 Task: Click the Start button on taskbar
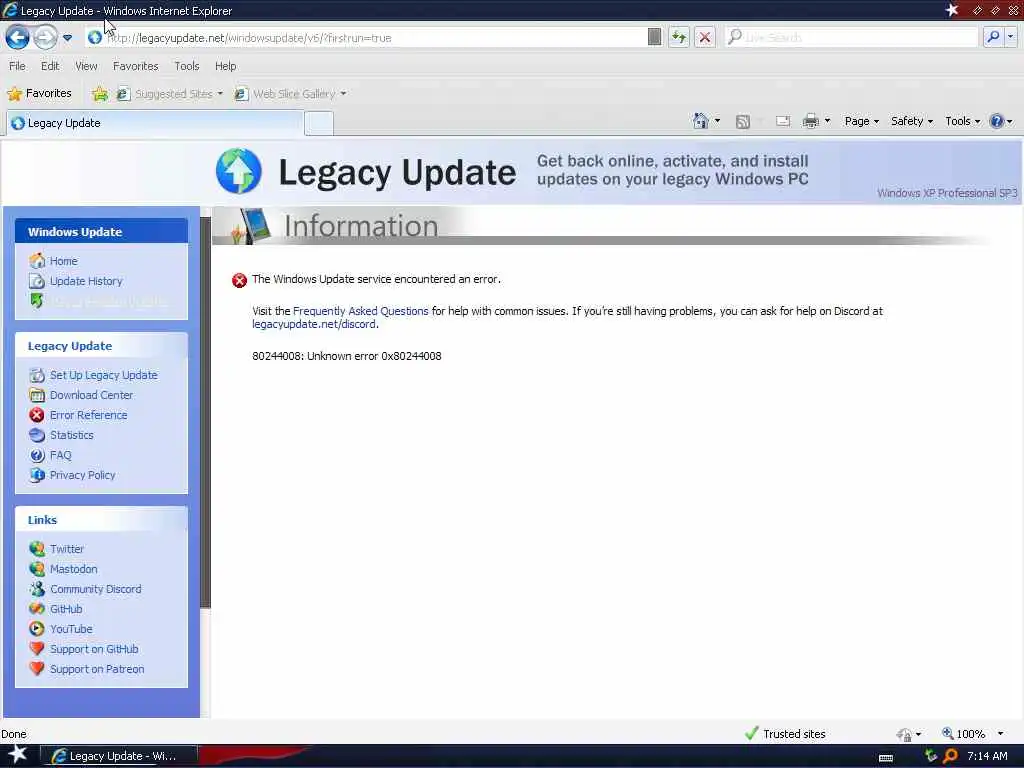16,755
